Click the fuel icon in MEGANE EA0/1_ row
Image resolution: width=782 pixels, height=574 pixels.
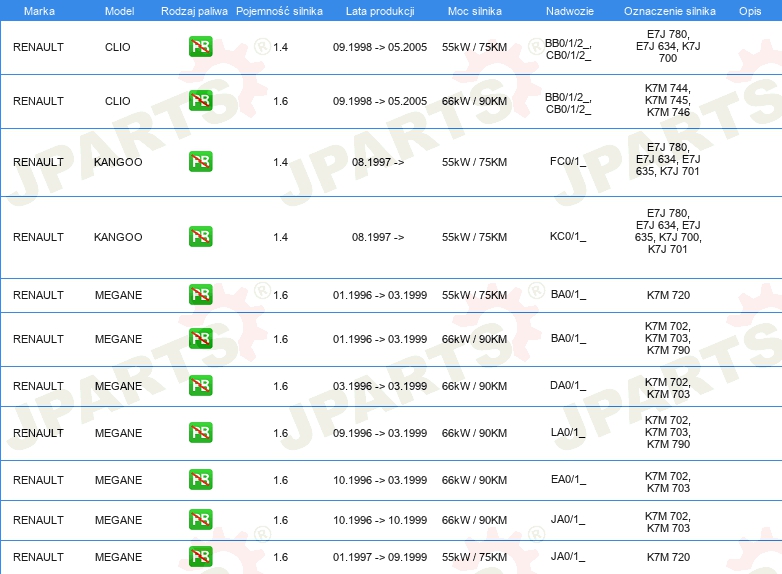200,479
